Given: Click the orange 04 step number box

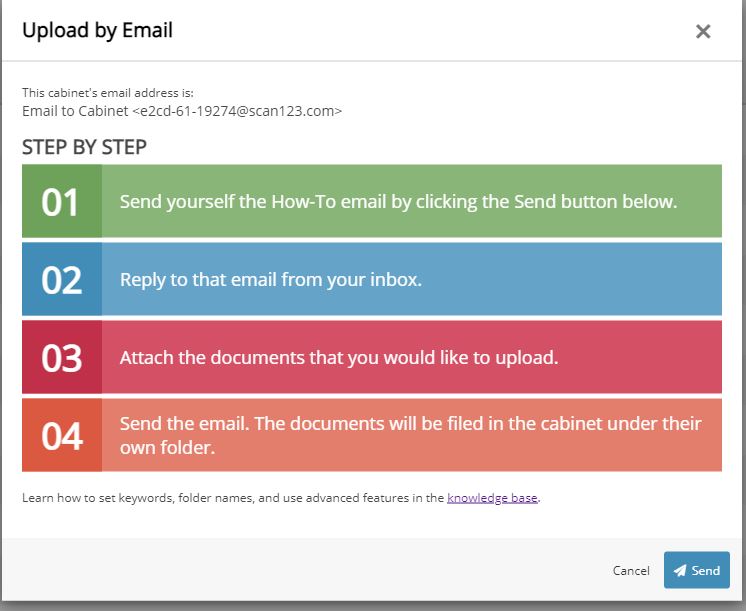Looking at the screenshot, I should pos(61,435).
